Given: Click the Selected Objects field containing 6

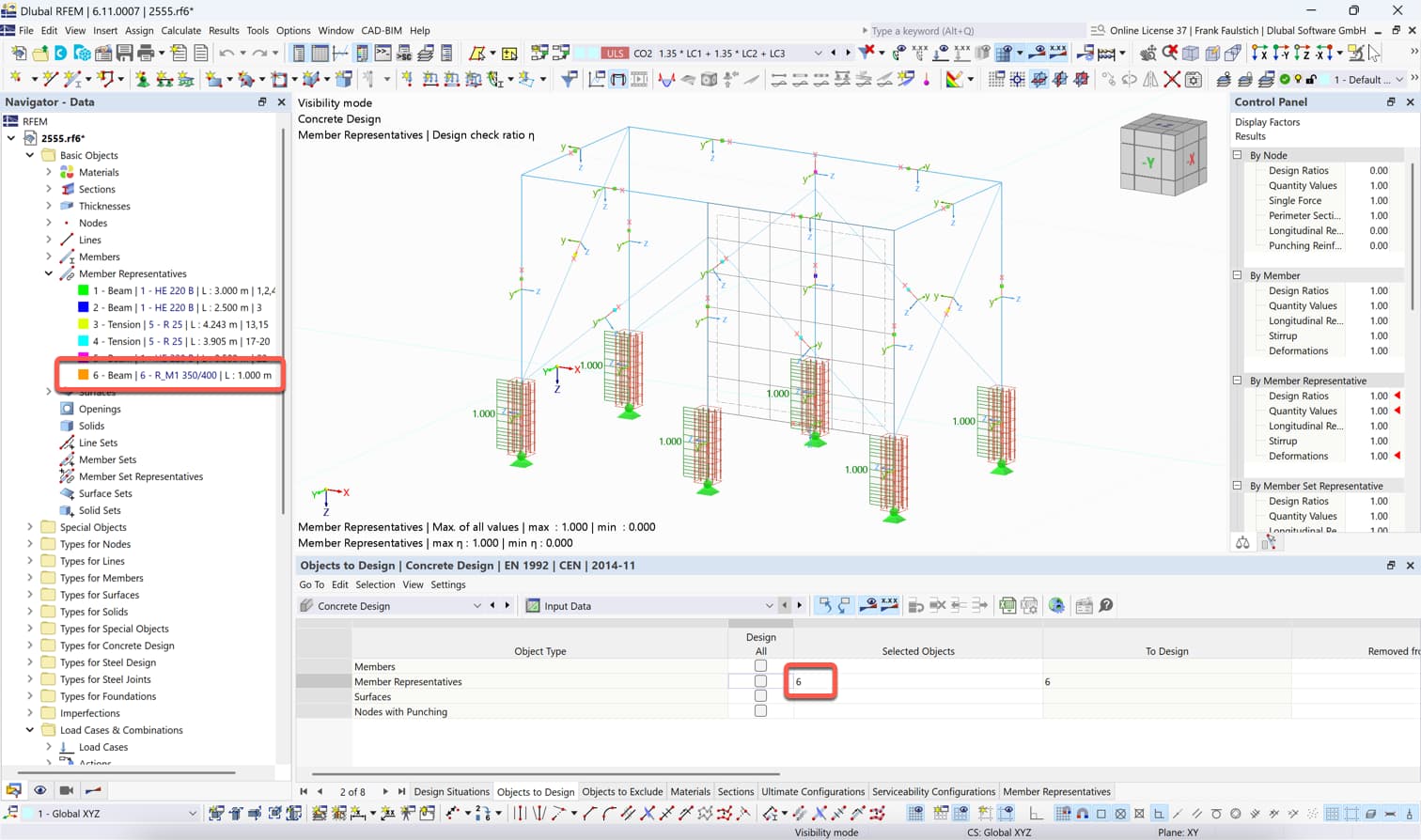Looking at the screenshot, I should pyautogui.click(x=812, y=681).
